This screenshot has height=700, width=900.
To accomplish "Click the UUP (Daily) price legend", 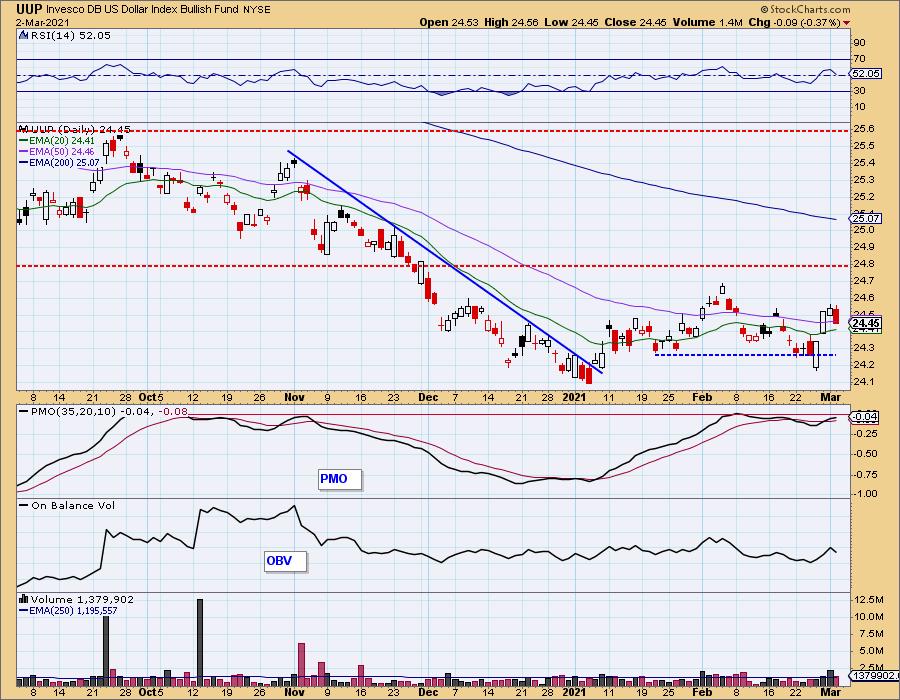I will tap(75, 129).
